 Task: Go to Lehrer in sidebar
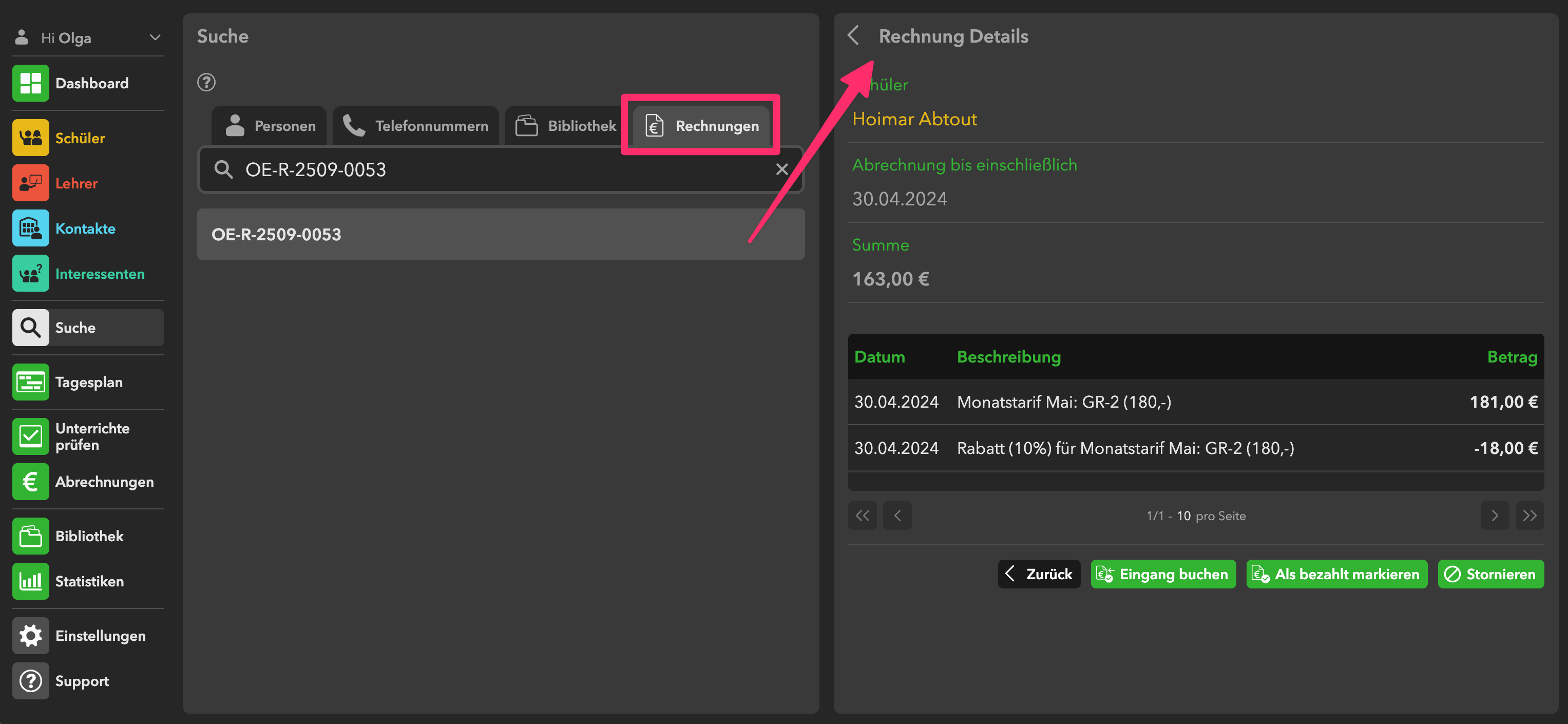(75, 183)
